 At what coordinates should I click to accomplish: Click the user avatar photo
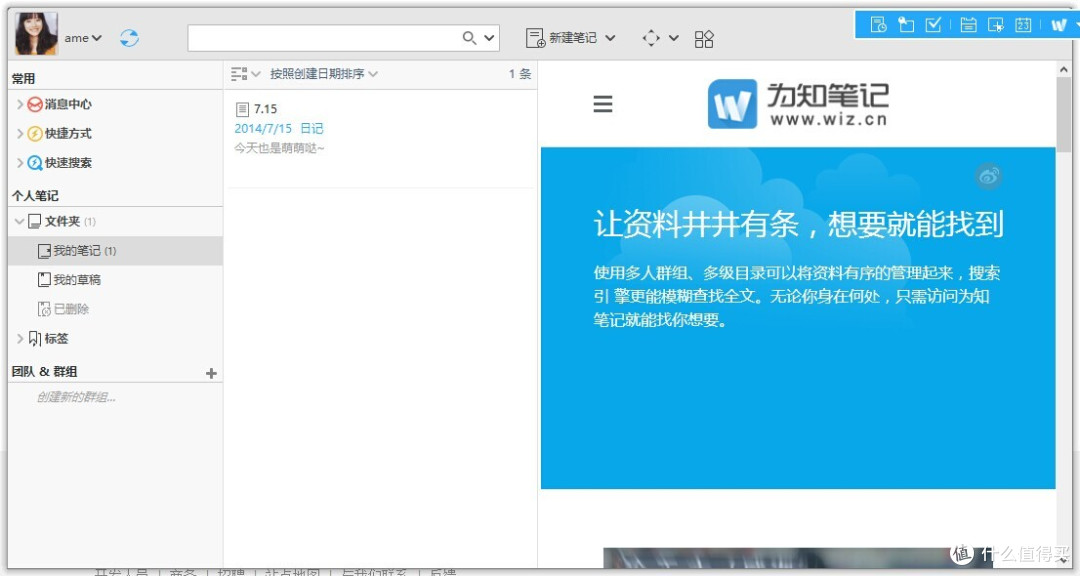[37, 34]
